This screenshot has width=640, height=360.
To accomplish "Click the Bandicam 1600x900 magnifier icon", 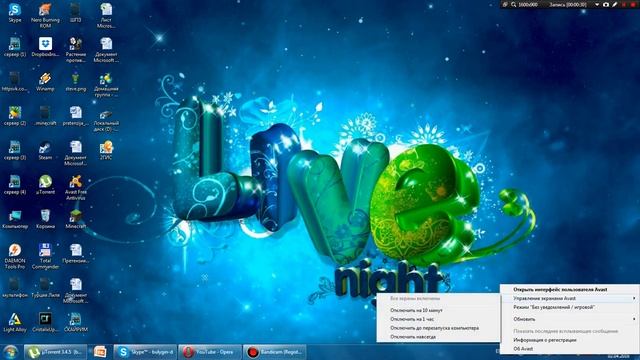I will tap(514, 4).
